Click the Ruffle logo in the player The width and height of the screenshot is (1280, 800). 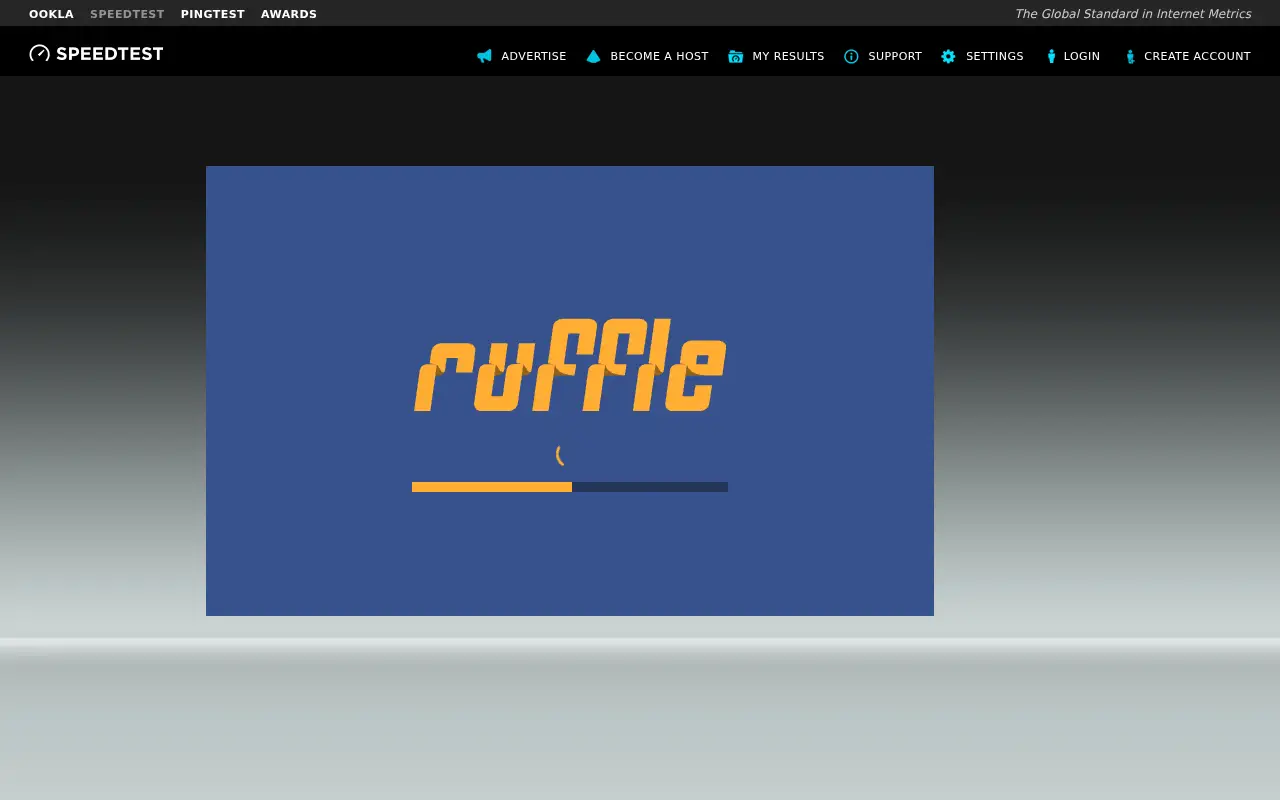point(570,365)
